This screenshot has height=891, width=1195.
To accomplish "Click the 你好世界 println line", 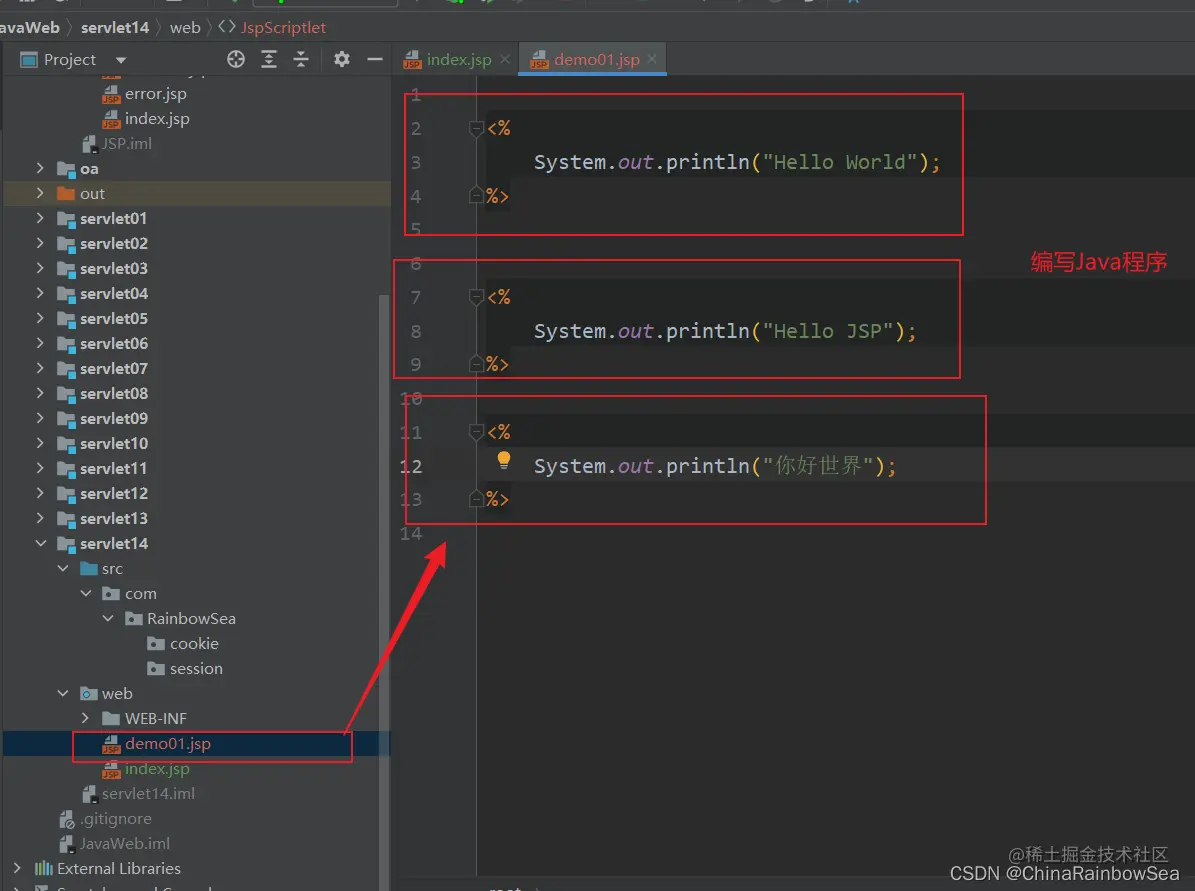I will coord(715,466).
